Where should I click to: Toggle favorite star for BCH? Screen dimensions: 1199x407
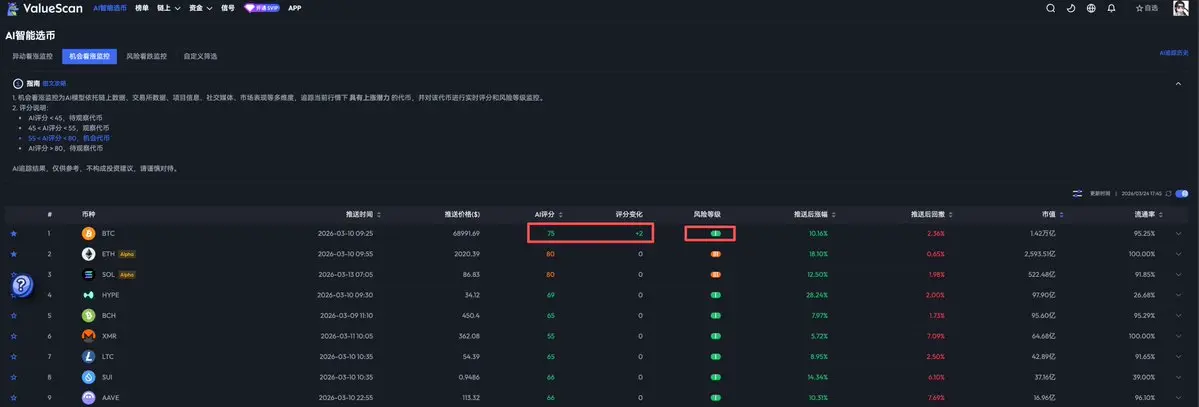[x=13, y=315]
